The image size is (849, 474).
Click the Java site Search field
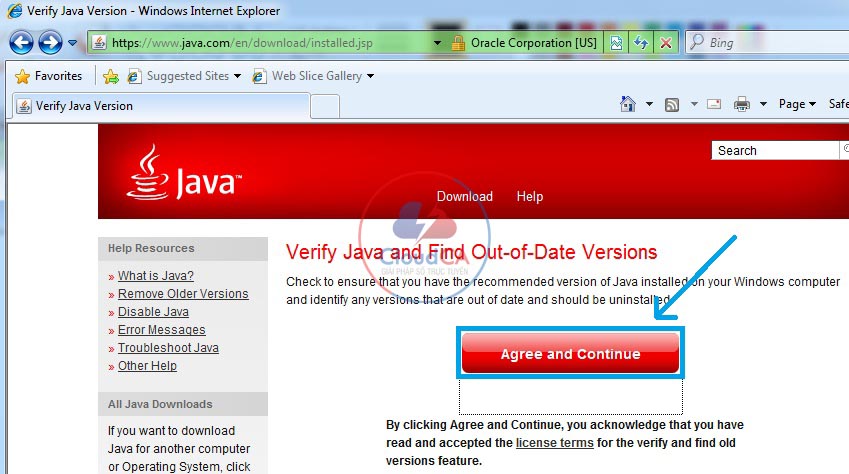[x=775, y=151]
